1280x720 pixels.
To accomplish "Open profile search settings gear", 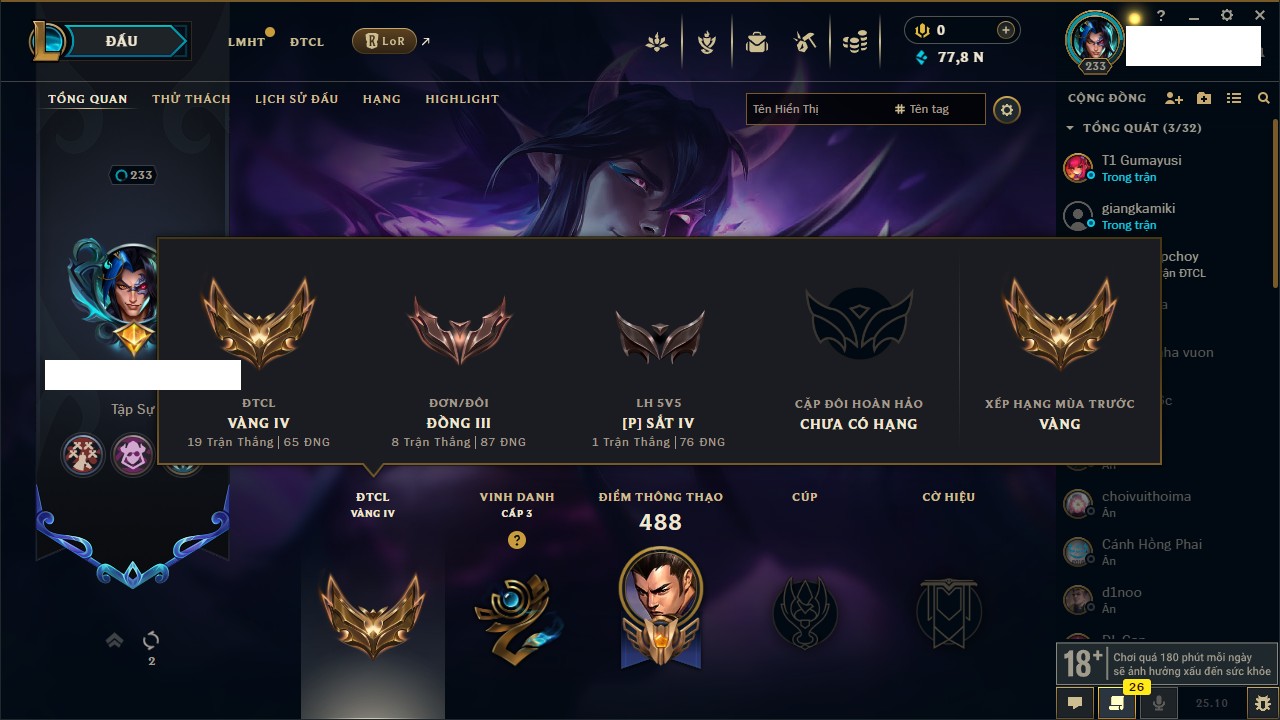I will (x=1007, y=109).
